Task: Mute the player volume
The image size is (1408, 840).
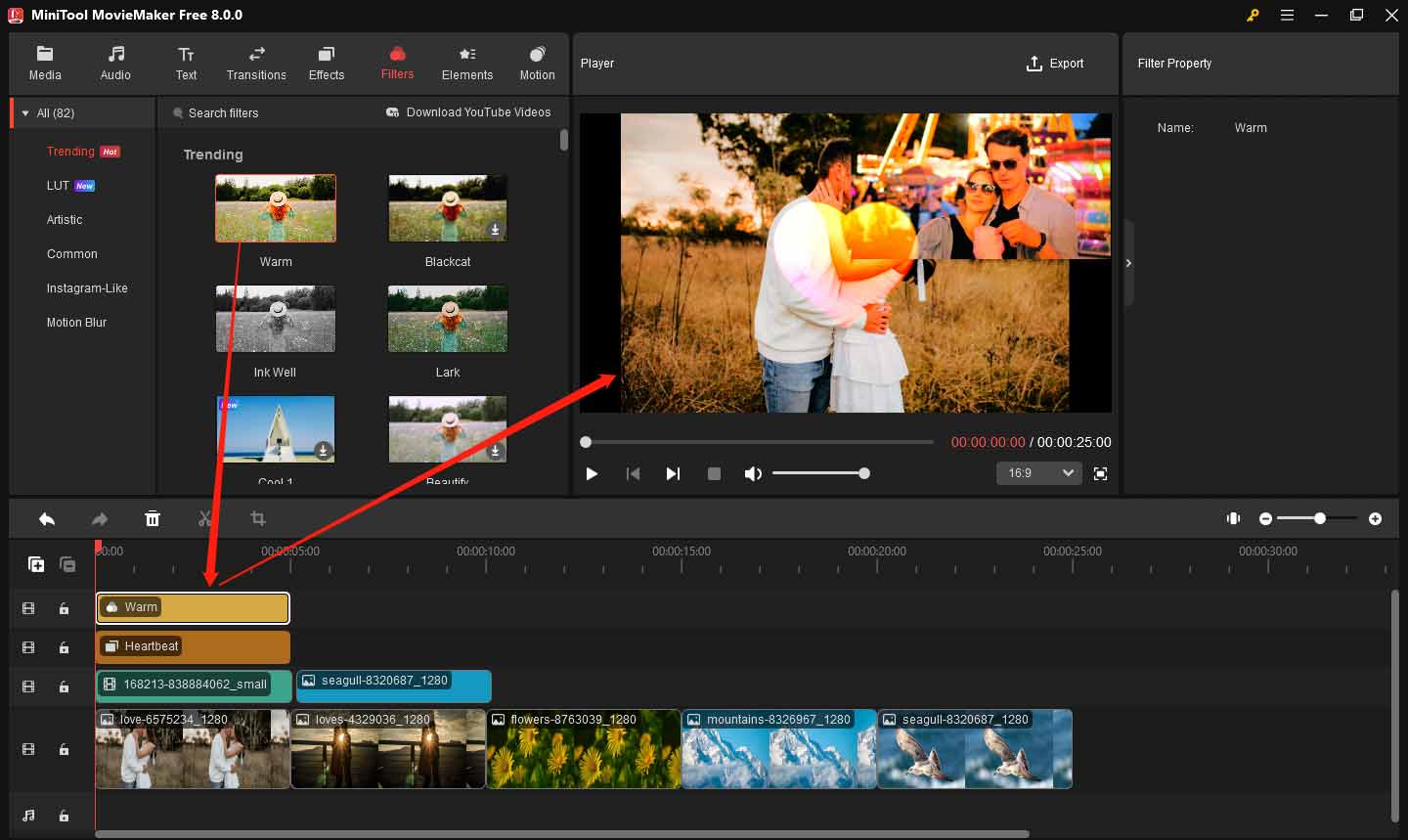Action: [753, 474]
